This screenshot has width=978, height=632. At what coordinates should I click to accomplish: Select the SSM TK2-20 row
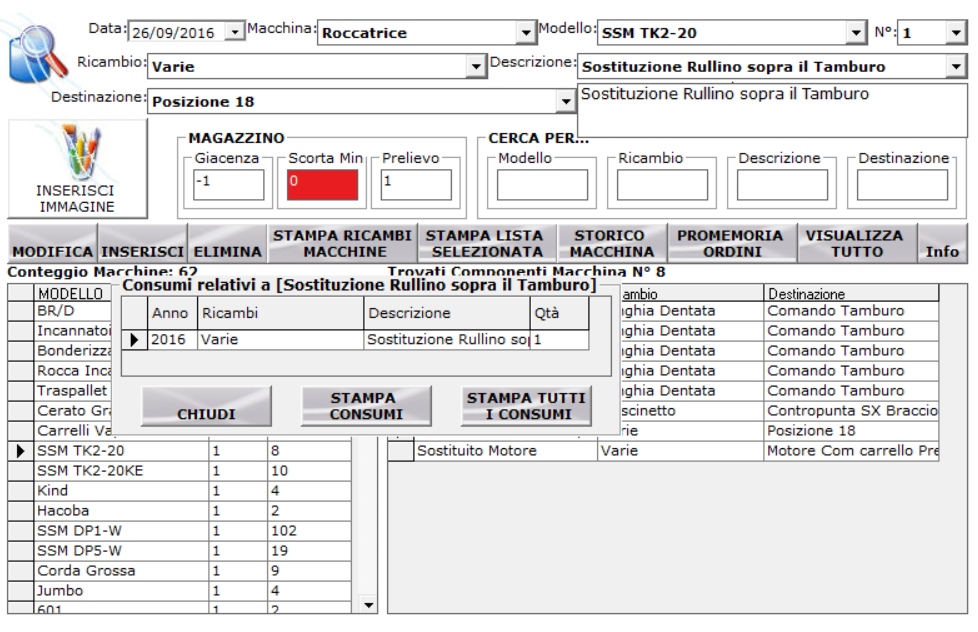click(180, 450)
